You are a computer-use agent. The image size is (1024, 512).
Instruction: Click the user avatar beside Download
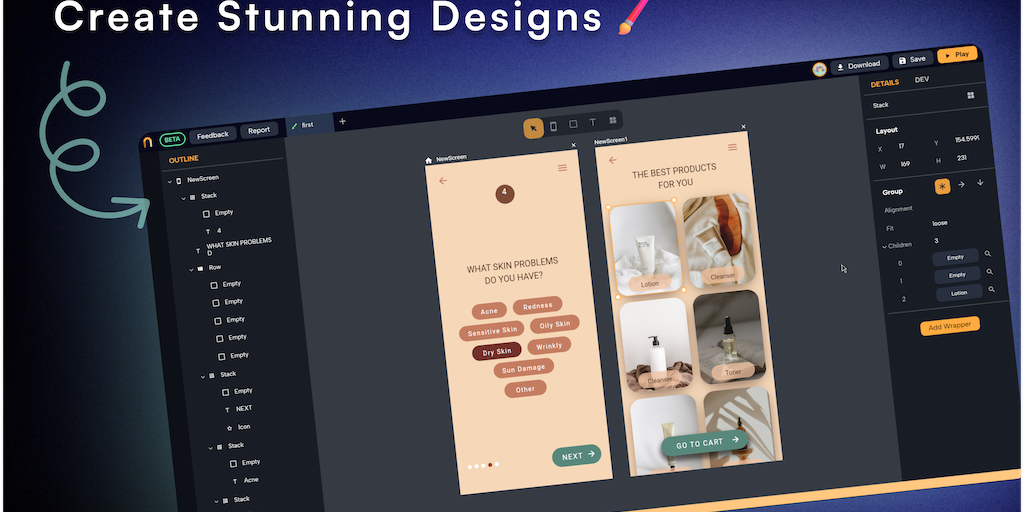(x=819, y=69)
